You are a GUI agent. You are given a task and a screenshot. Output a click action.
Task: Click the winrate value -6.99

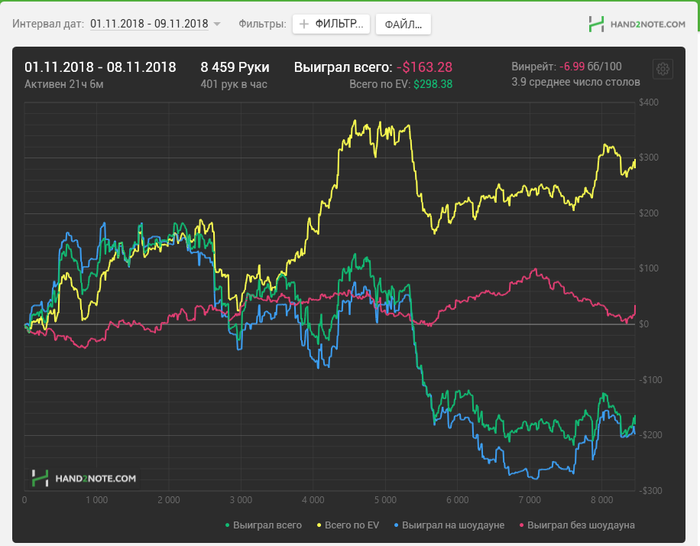[572, 67]
